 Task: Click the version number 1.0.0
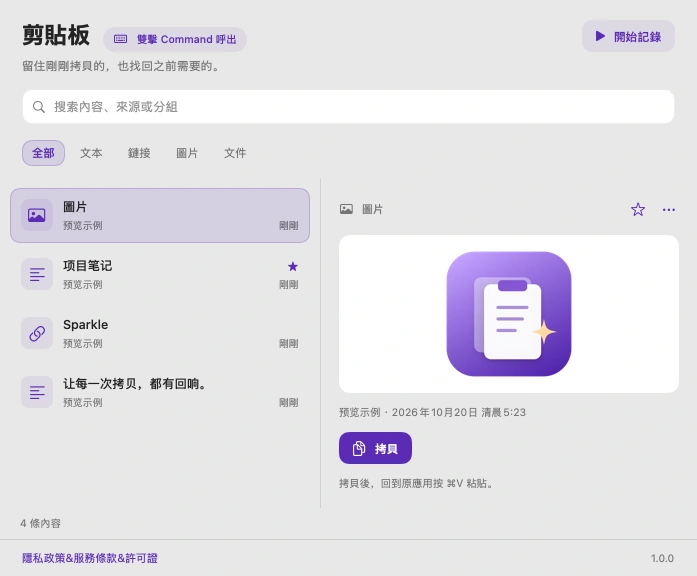coord(662,558)
